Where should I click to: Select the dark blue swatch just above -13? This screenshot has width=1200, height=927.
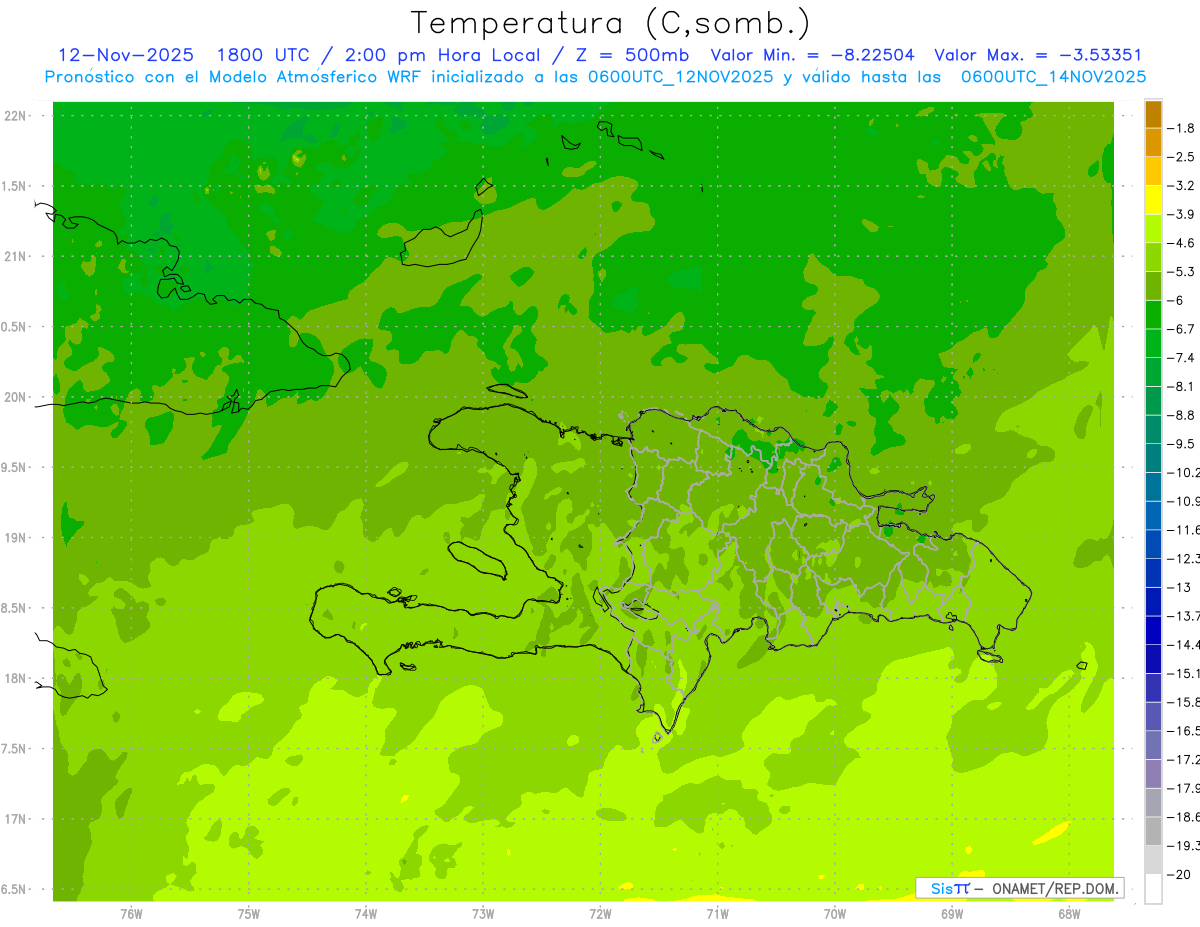[x=1153, y=572]
